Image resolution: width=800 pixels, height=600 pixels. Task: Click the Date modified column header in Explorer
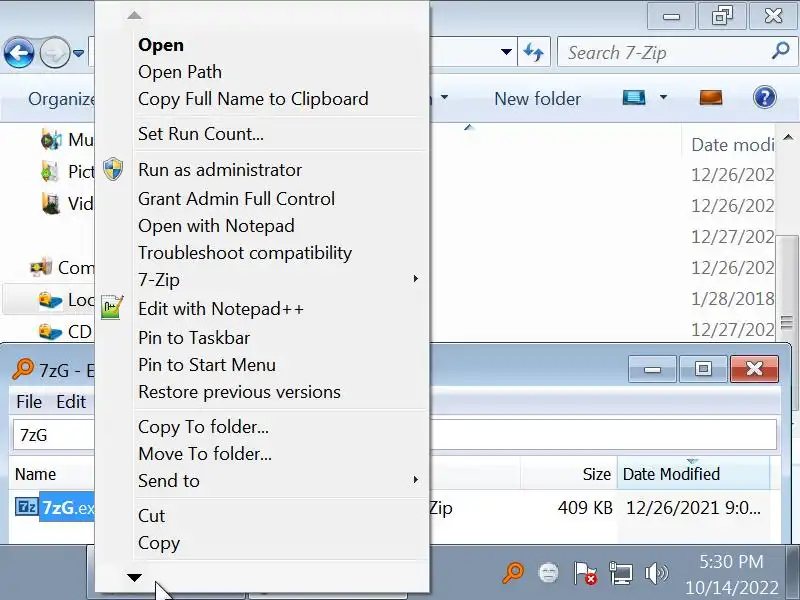733,145
